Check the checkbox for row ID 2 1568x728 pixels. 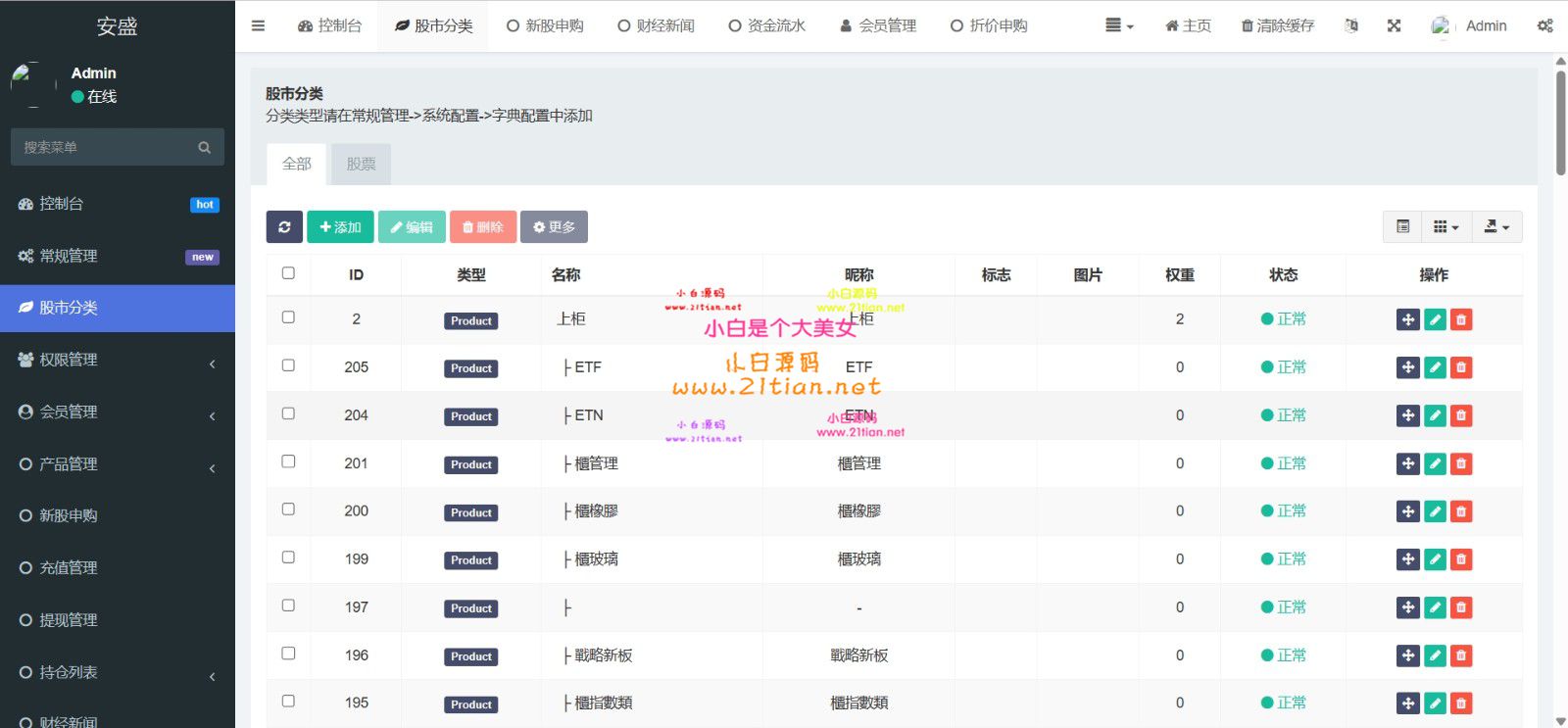288,317
